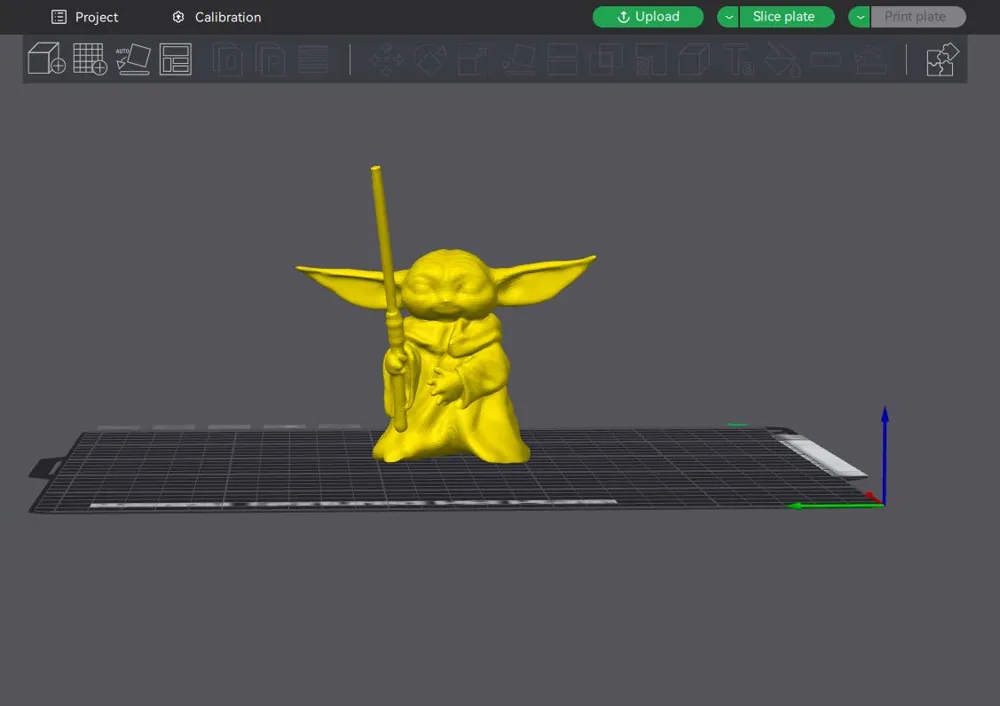Add a new model to the plate

coord(46,59)
